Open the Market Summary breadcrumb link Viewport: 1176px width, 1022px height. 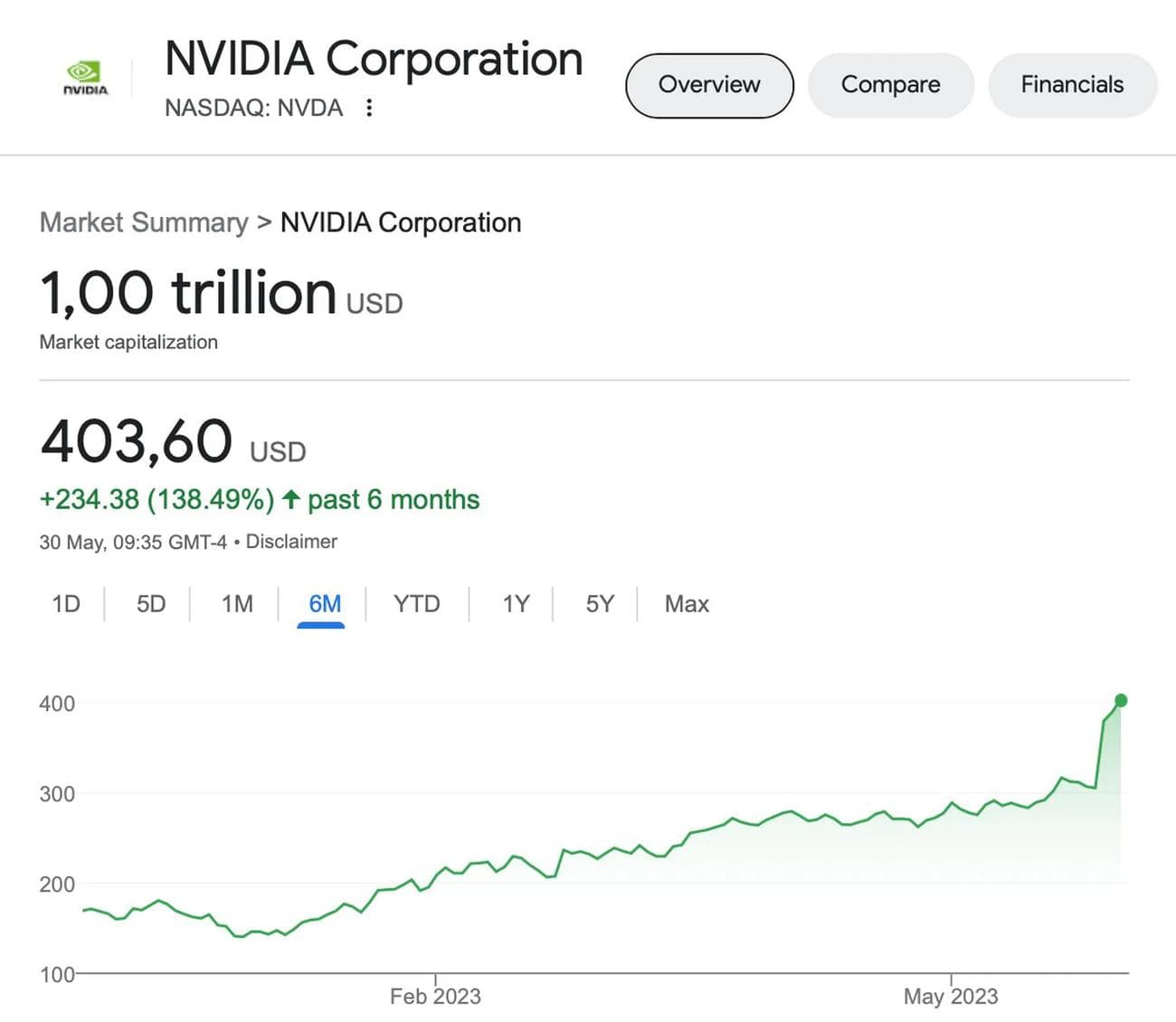[144, 222]
